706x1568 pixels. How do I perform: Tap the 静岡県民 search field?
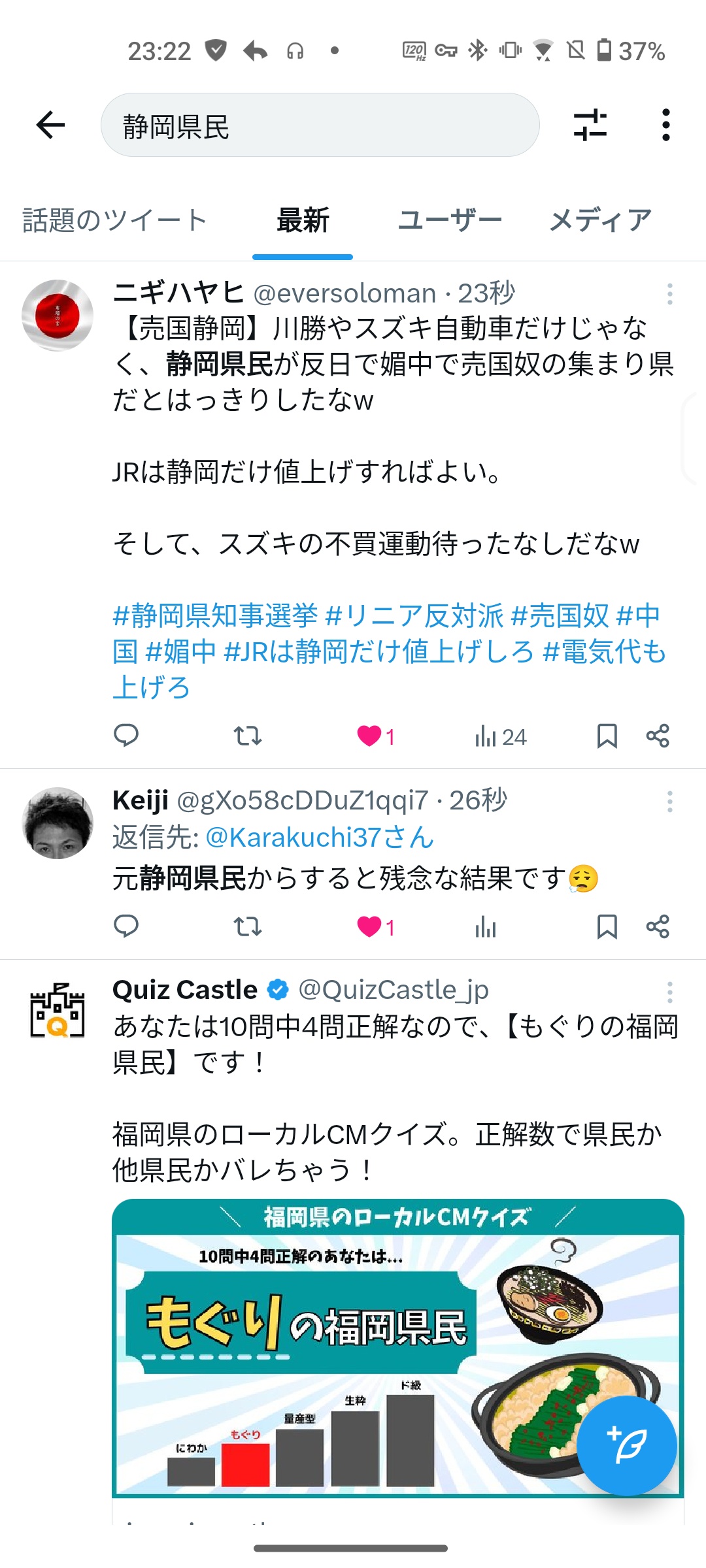click(320, 125)
